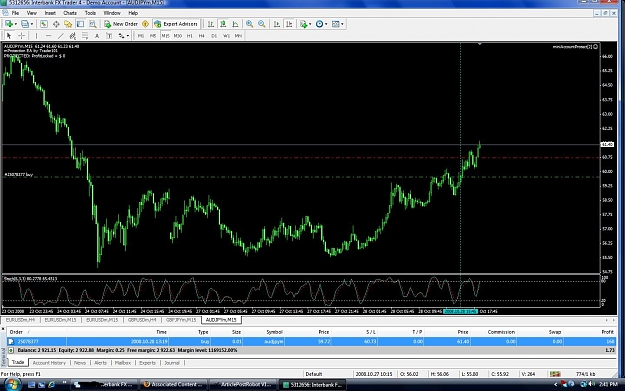Click the New Chart toolbar icon
Image resolution: width=625 pixels, height=391 pixels.
[x=8, y=24]
